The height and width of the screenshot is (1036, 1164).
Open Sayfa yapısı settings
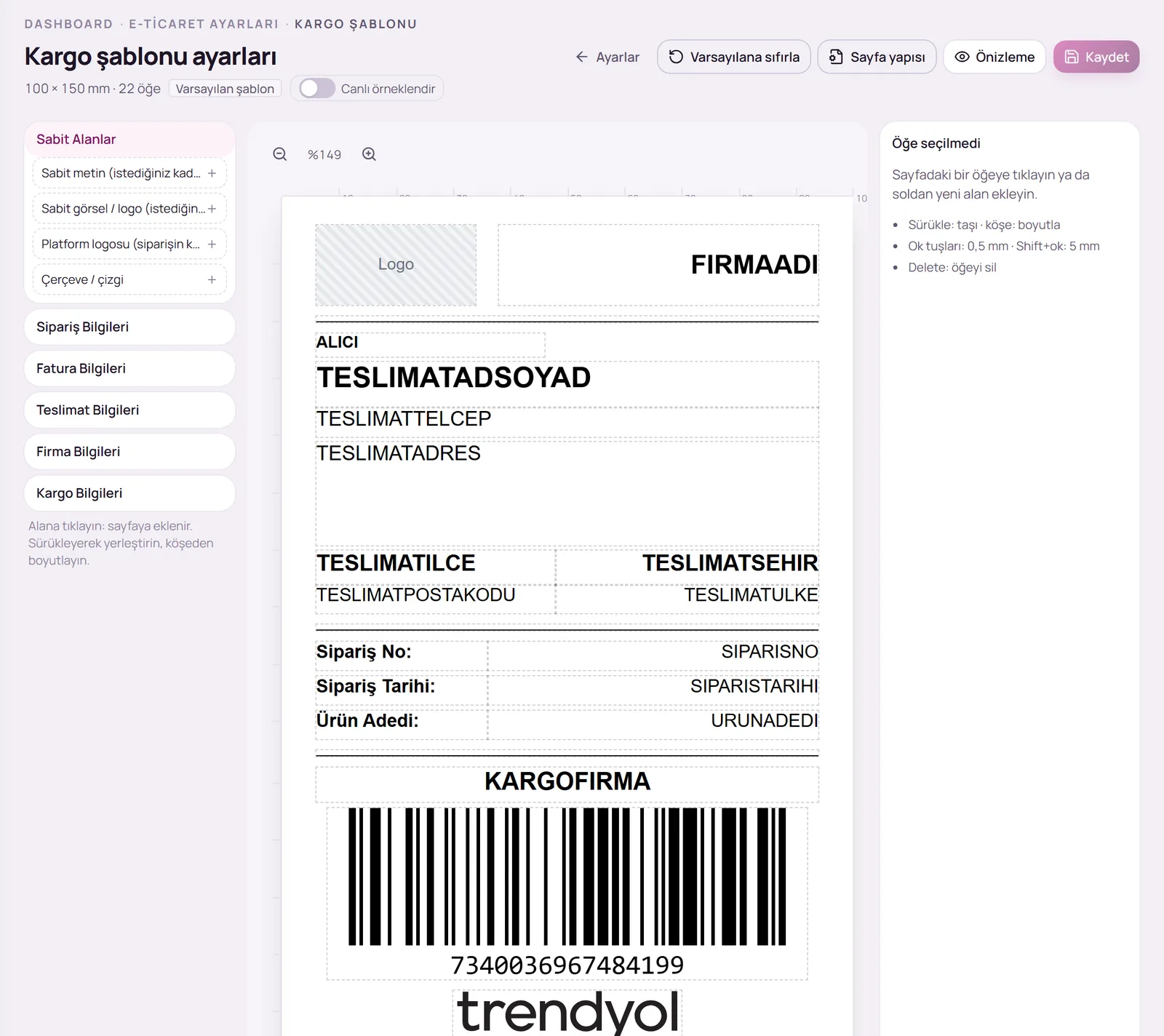[877, 57]
